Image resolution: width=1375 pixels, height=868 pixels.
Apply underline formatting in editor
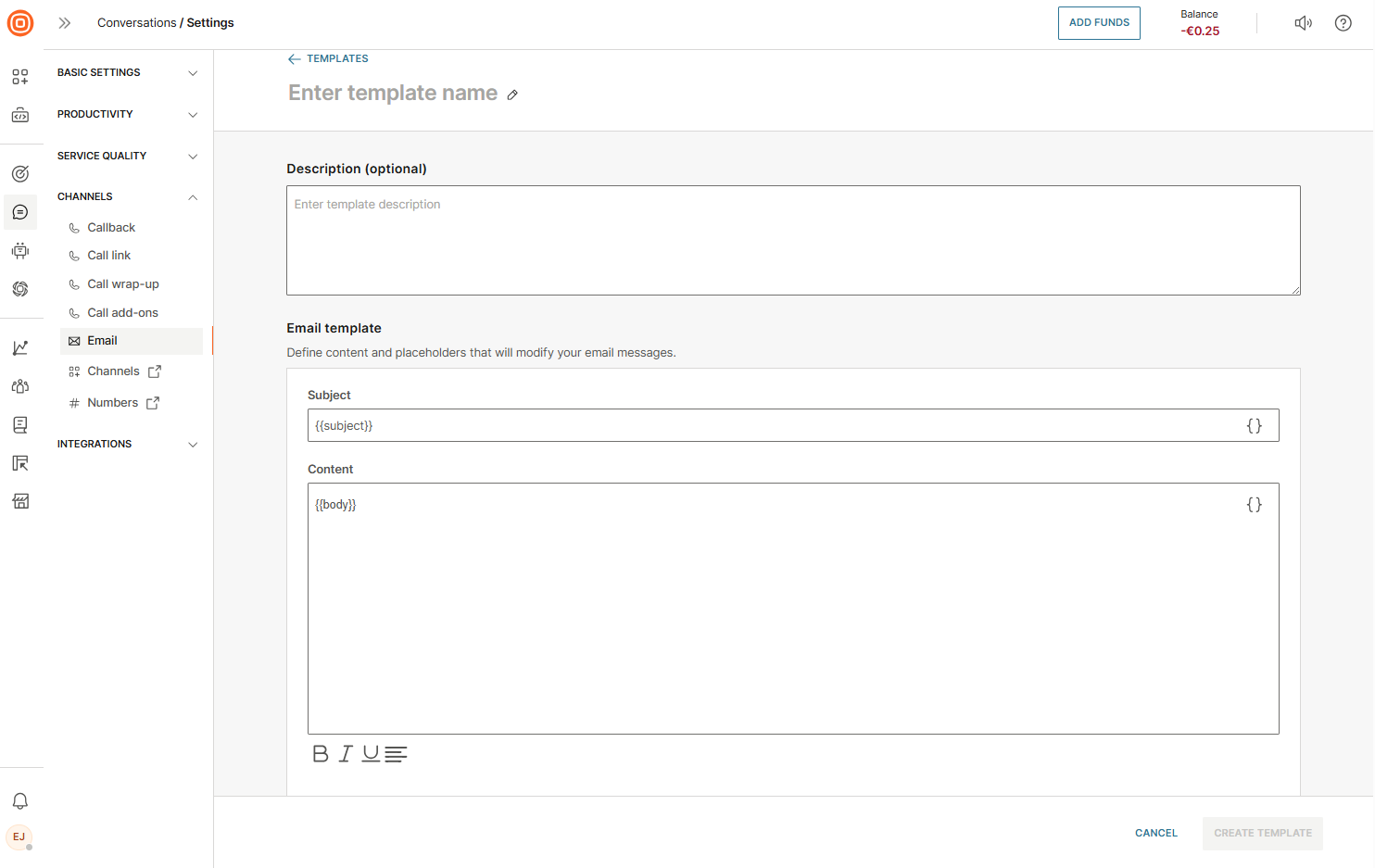(371, 754)
